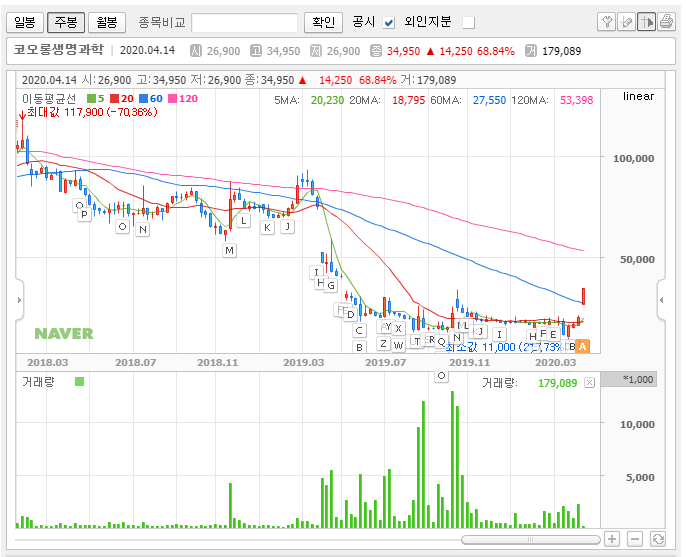686x557 pixels.
Task: Toggle the crosshair cursor tool
Action: click(x=646, y=22)
